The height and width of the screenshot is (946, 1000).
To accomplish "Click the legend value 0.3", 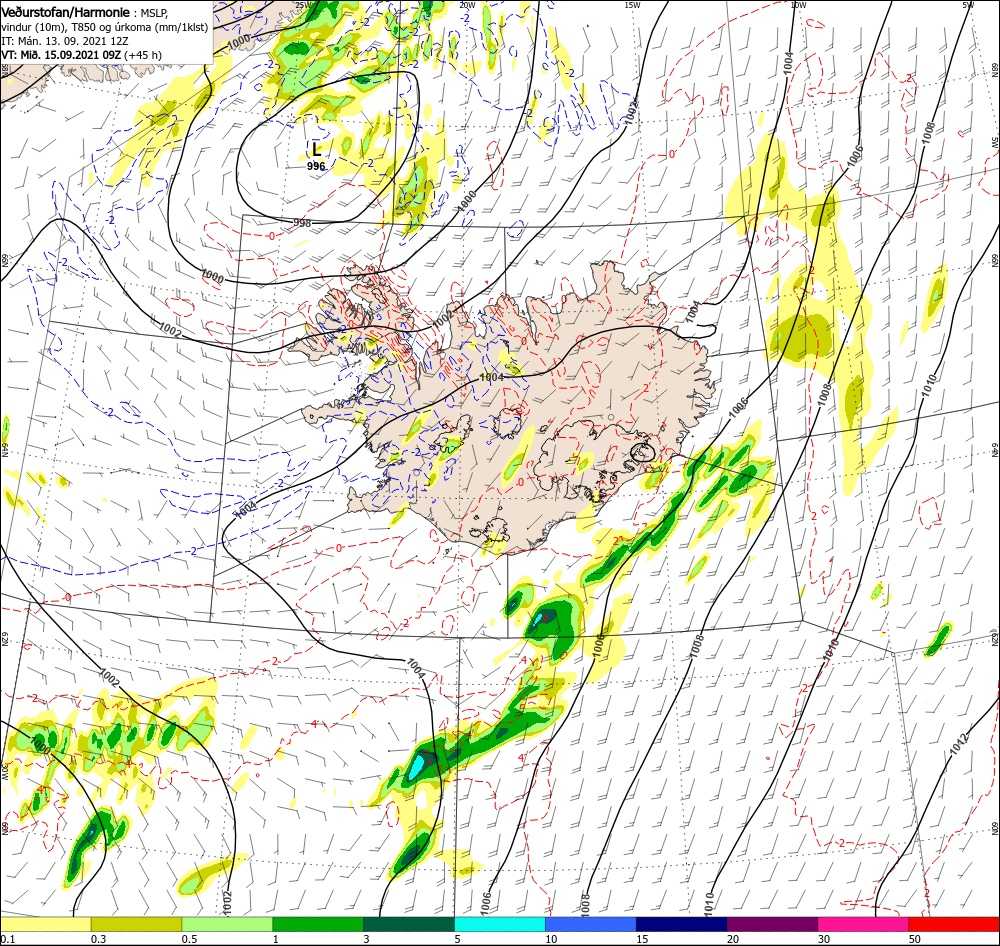I will click(x=99, y=939).
